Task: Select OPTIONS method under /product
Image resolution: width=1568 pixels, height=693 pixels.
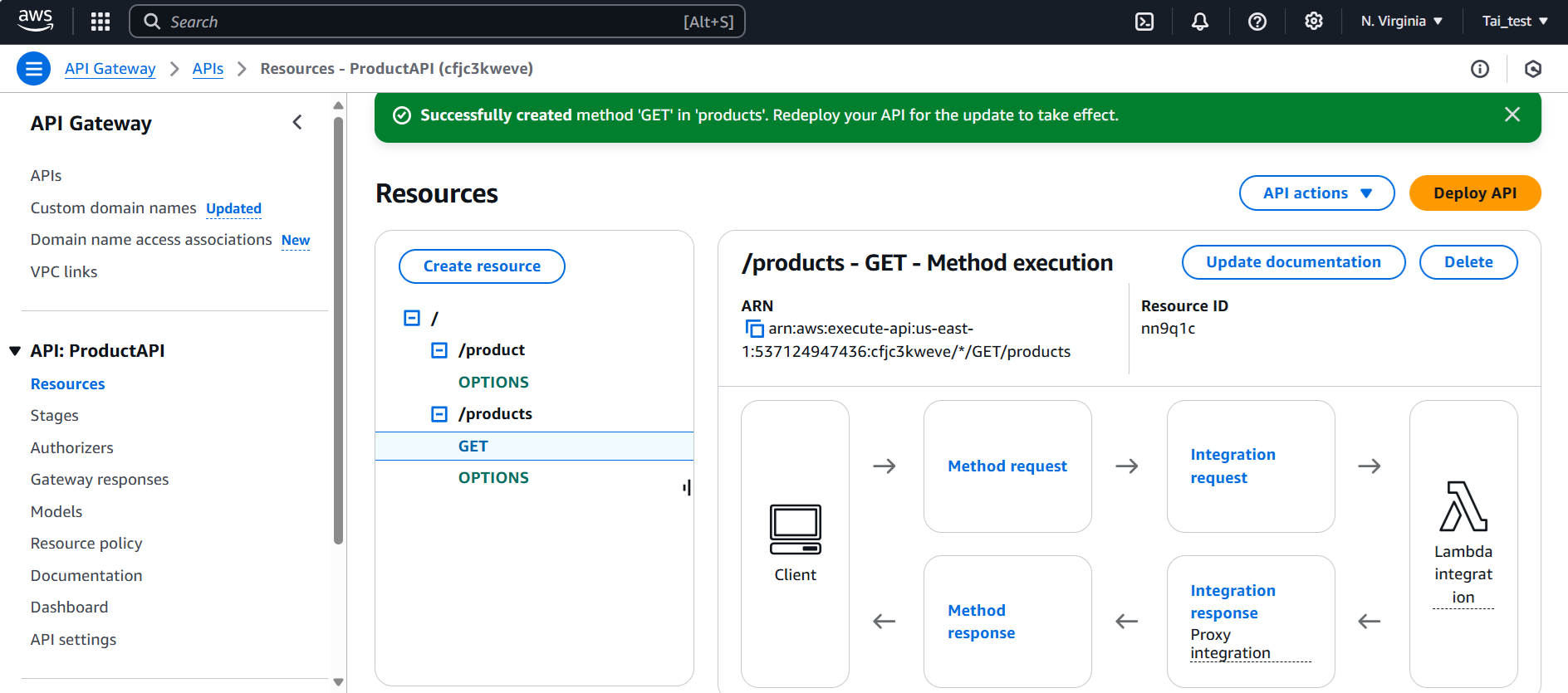Action: (493, 383)
